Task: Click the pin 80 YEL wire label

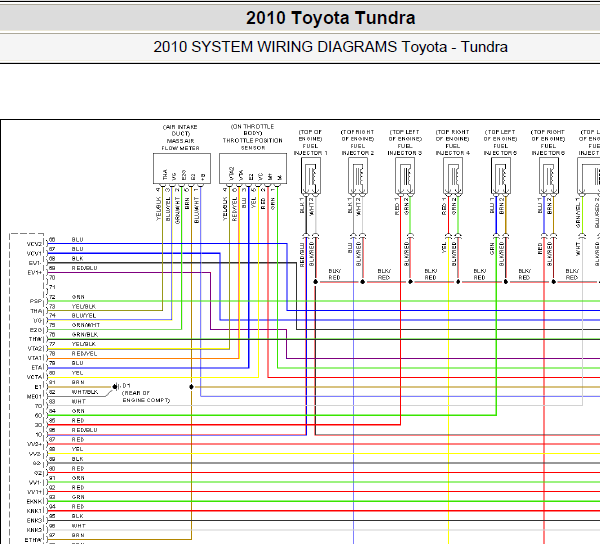Action: (x=77, y=373)
